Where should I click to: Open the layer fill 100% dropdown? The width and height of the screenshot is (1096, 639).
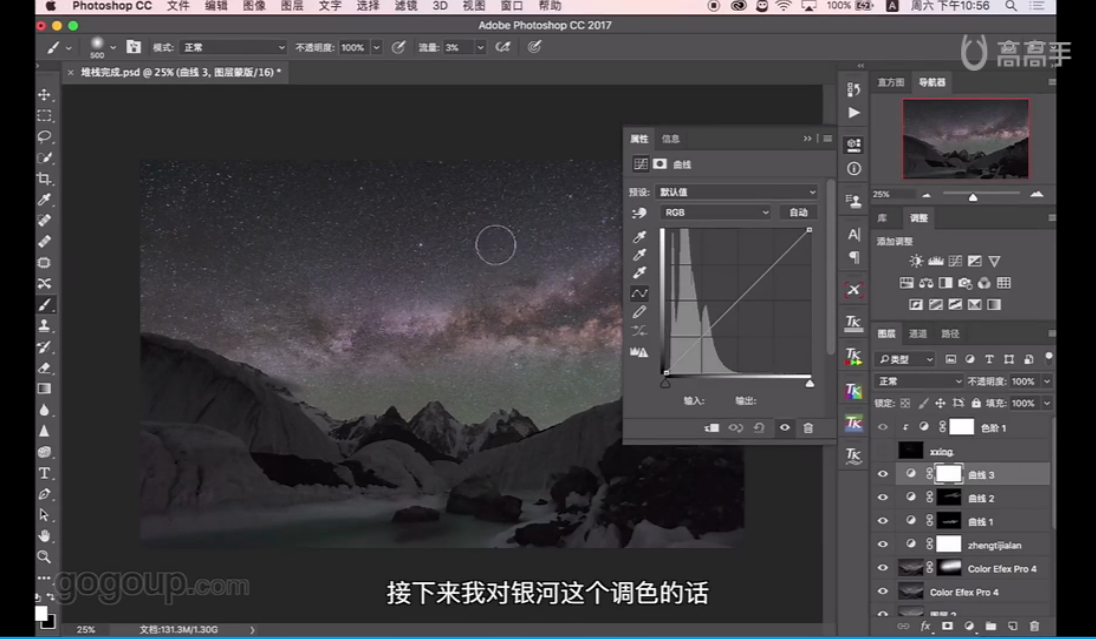click(1047, 403)
